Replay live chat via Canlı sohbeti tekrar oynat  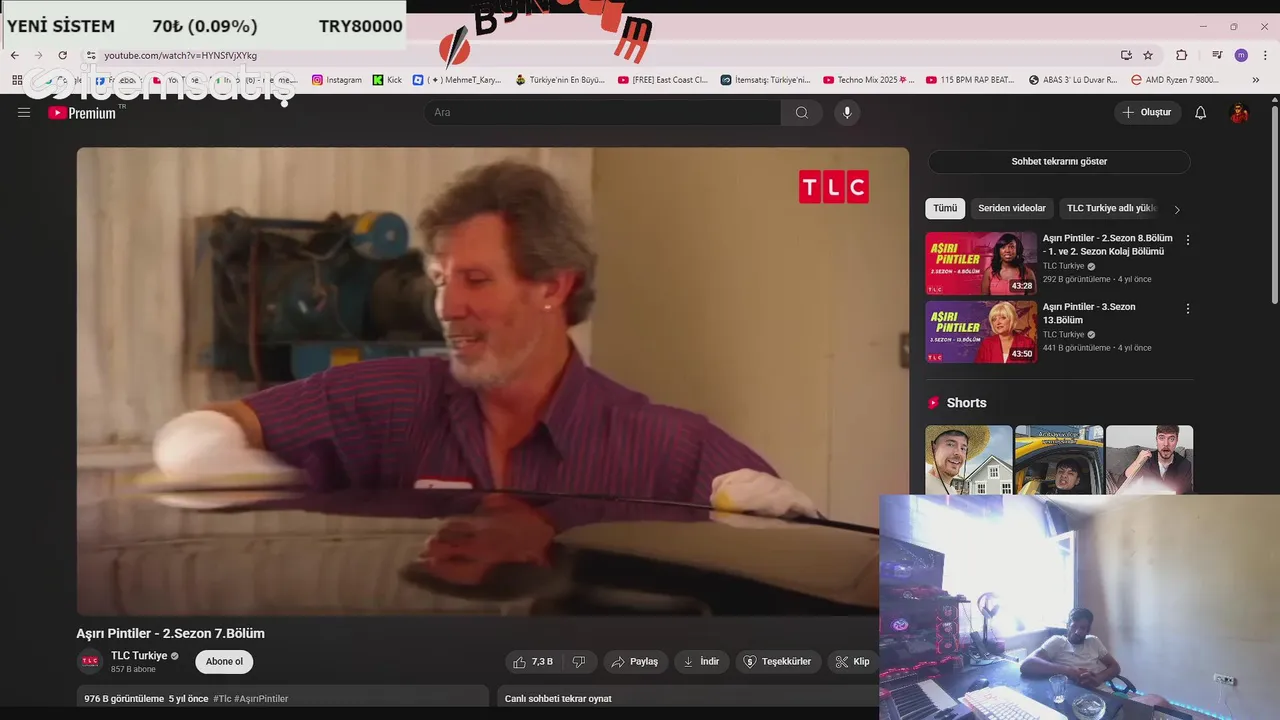tap(558, 699)
